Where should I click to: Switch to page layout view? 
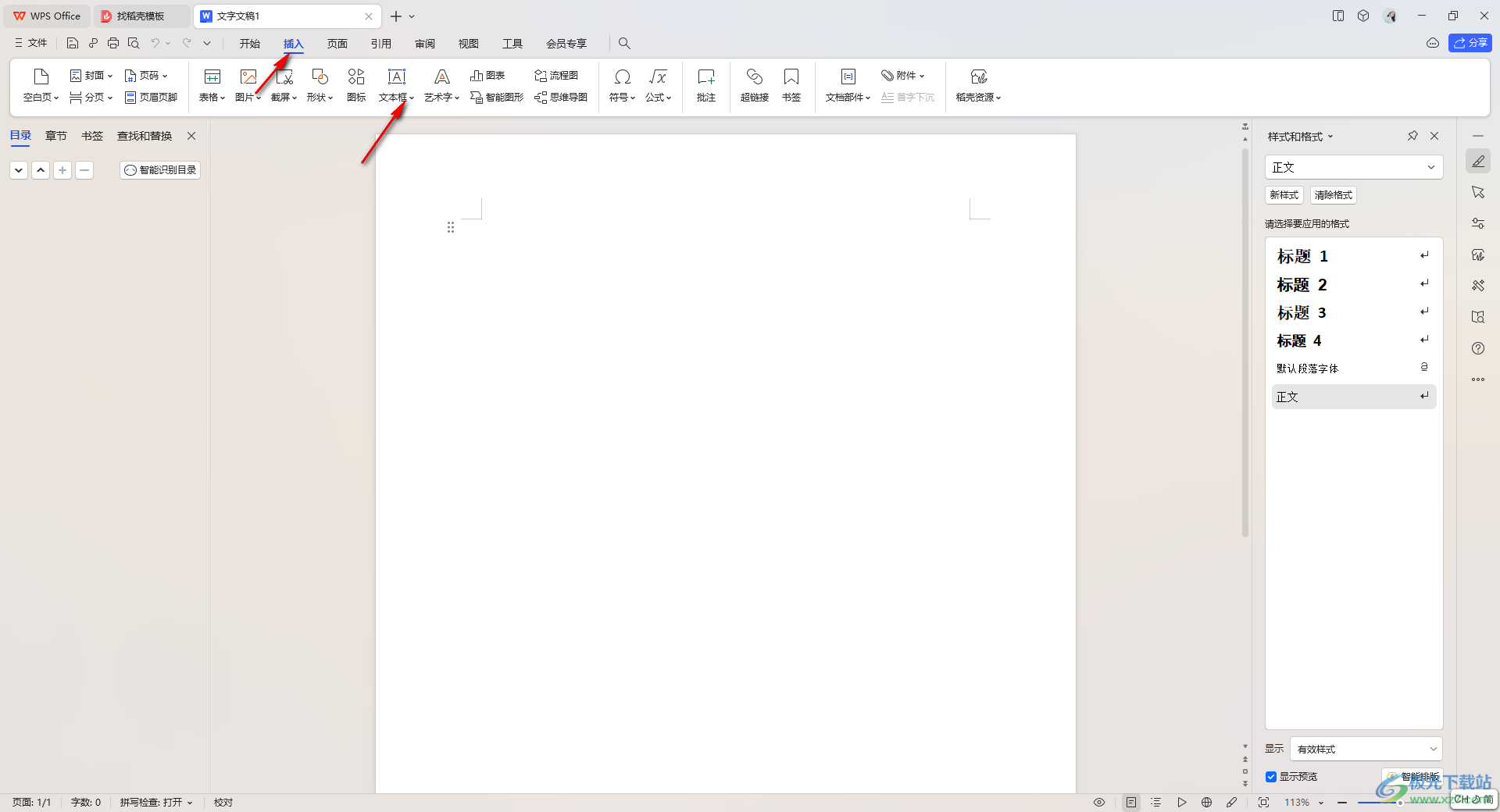pos(1131,803)
